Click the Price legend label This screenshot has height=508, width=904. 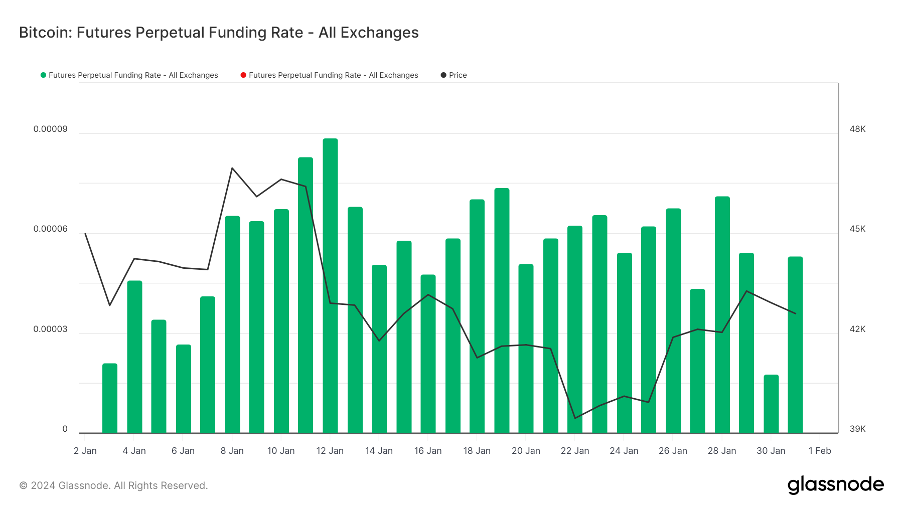(x=458, y=75)
